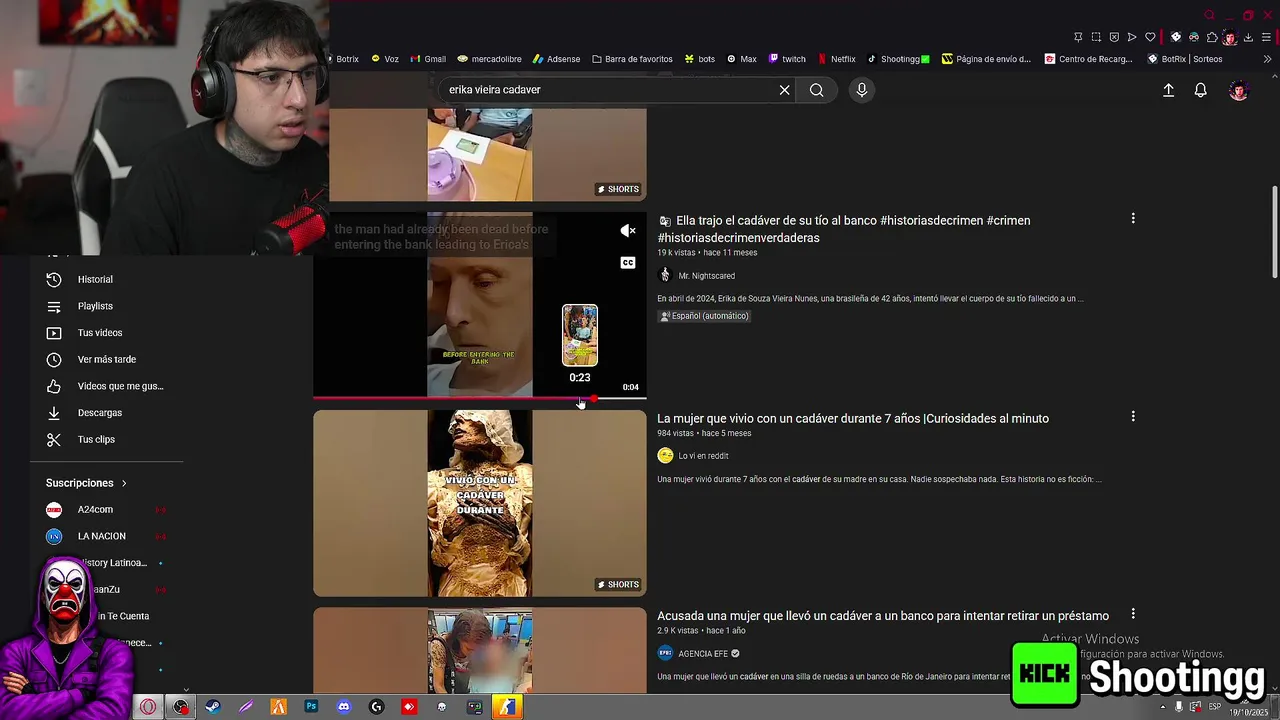Open the 'Página de envío d...' bookmark

[986, 59]
